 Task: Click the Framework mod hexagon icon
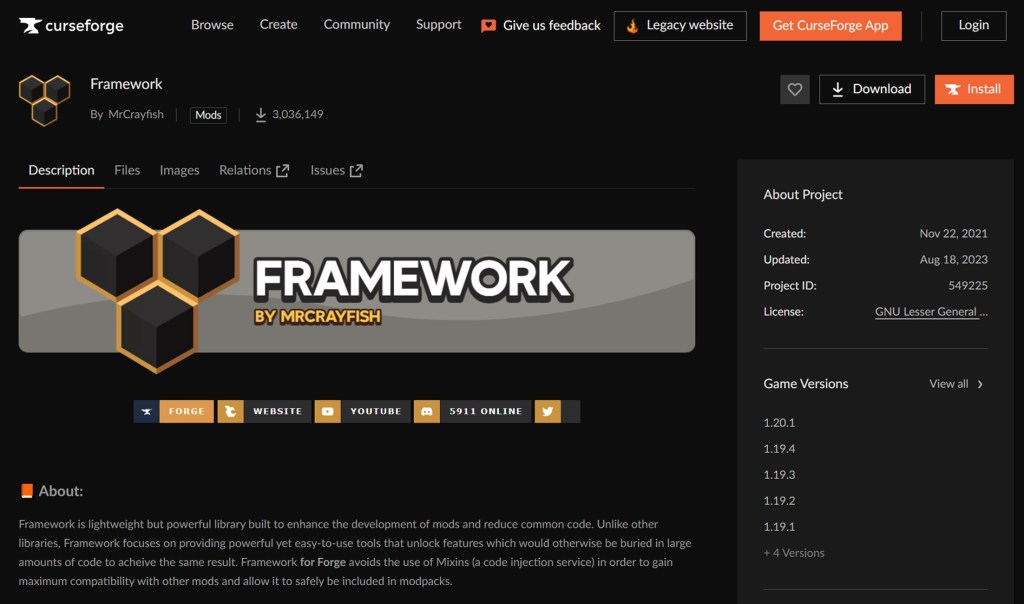point(44,100)
